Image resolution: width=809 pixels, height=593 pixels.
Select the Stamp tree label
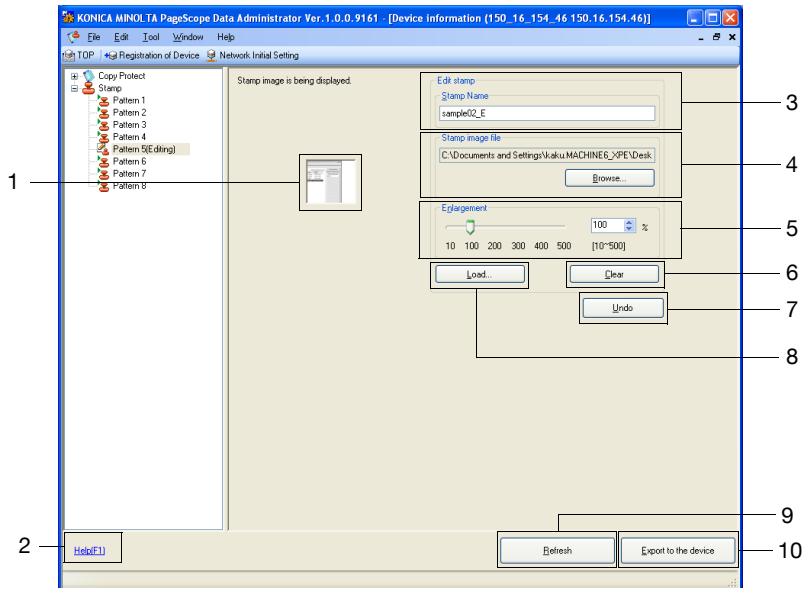109,88
